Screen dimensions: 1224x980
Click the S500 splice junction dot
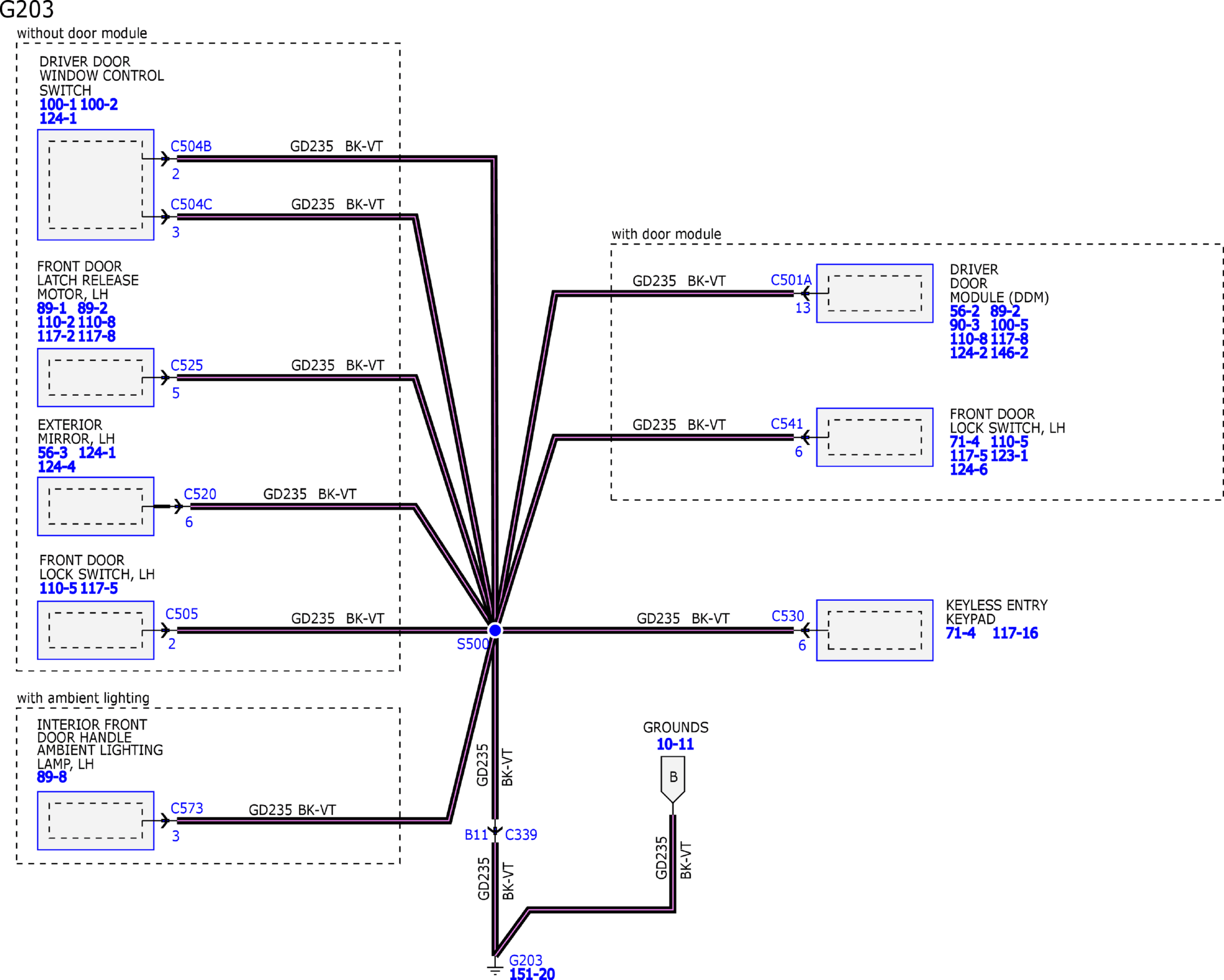(495, 630)
